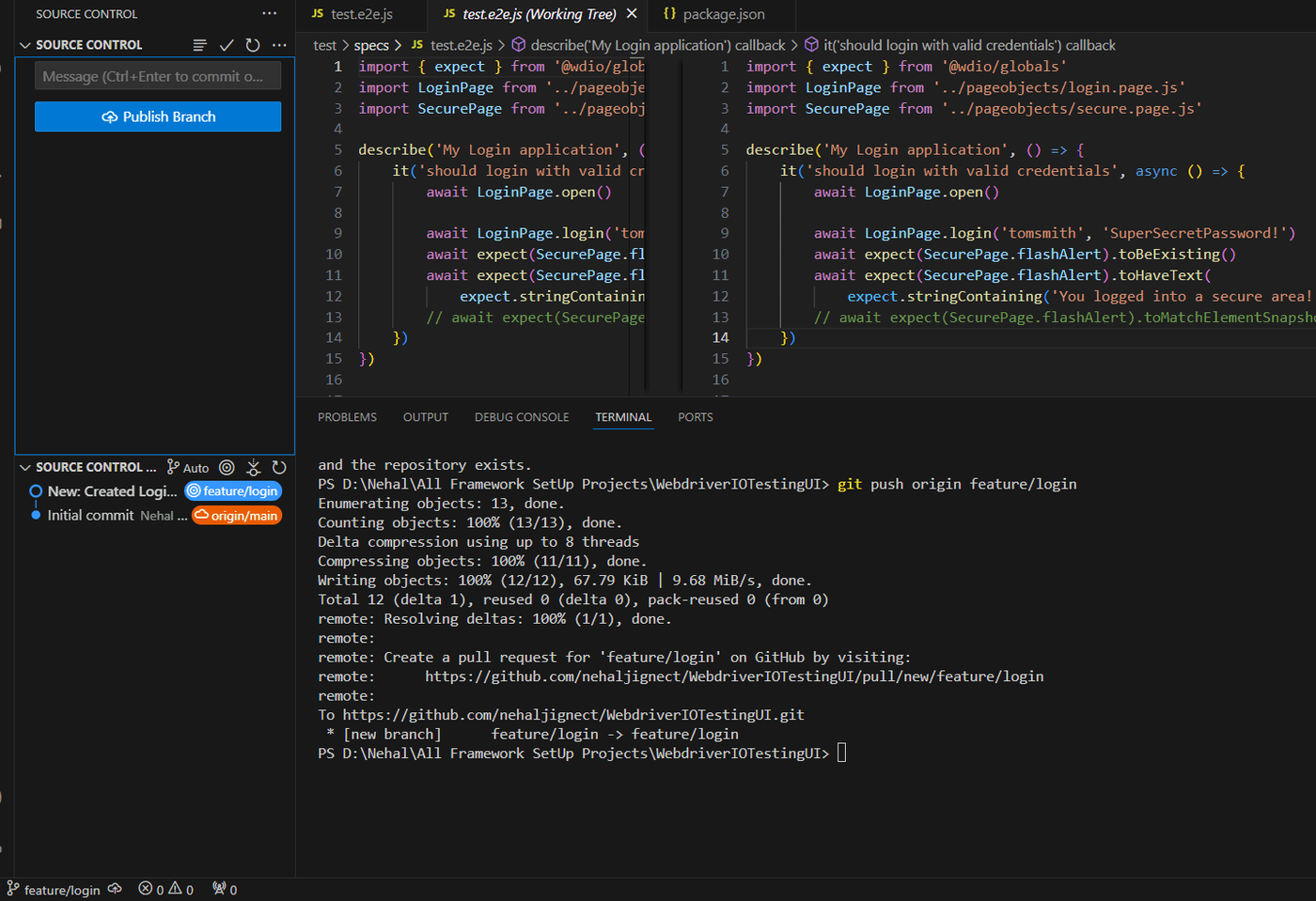Refresh the Source Control repository
1316x901 pixels.
pos(253,45)
